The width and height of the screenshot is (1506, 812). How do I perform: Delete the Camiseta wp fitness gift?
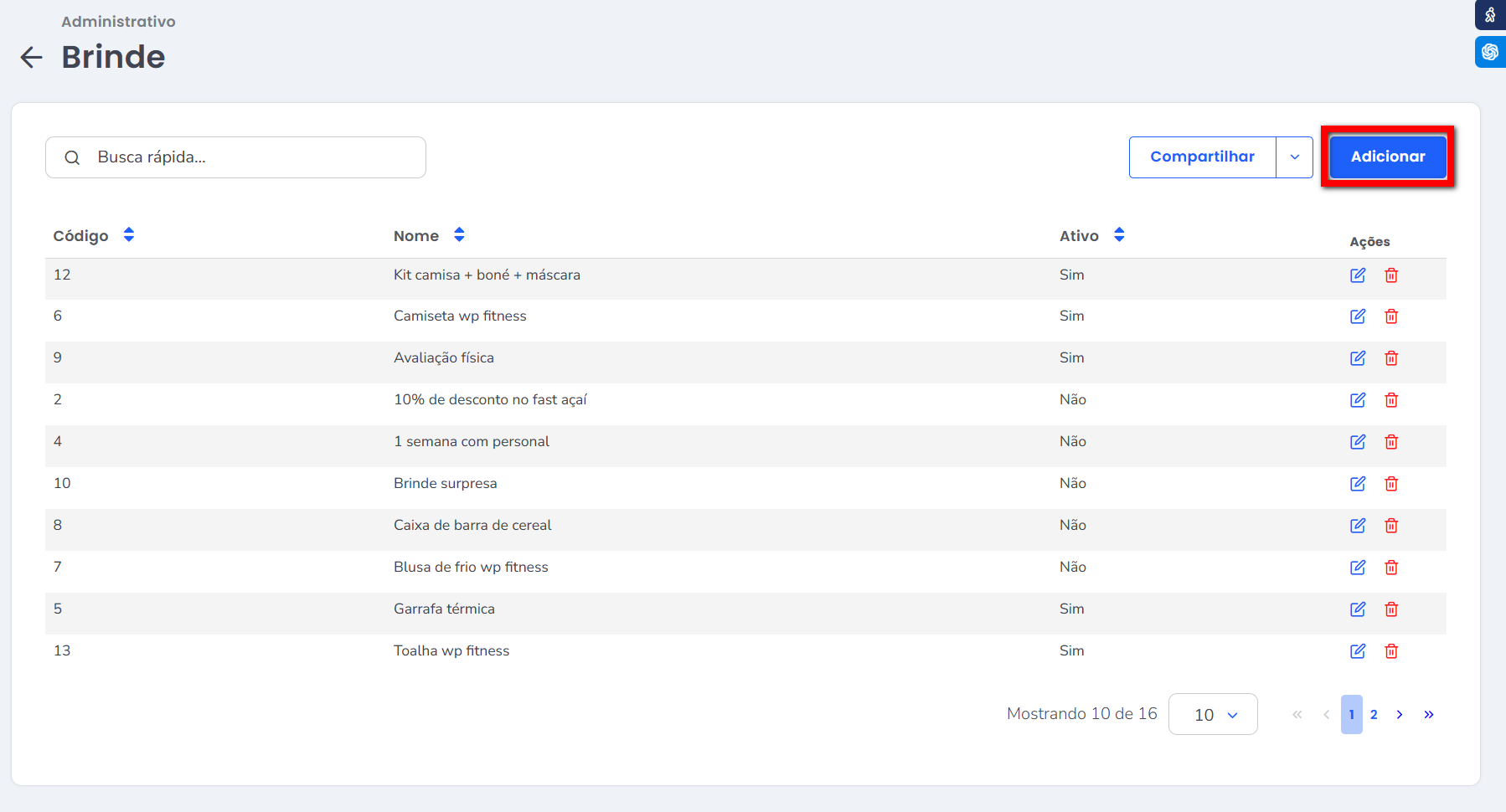click(x=1391, y=316)
